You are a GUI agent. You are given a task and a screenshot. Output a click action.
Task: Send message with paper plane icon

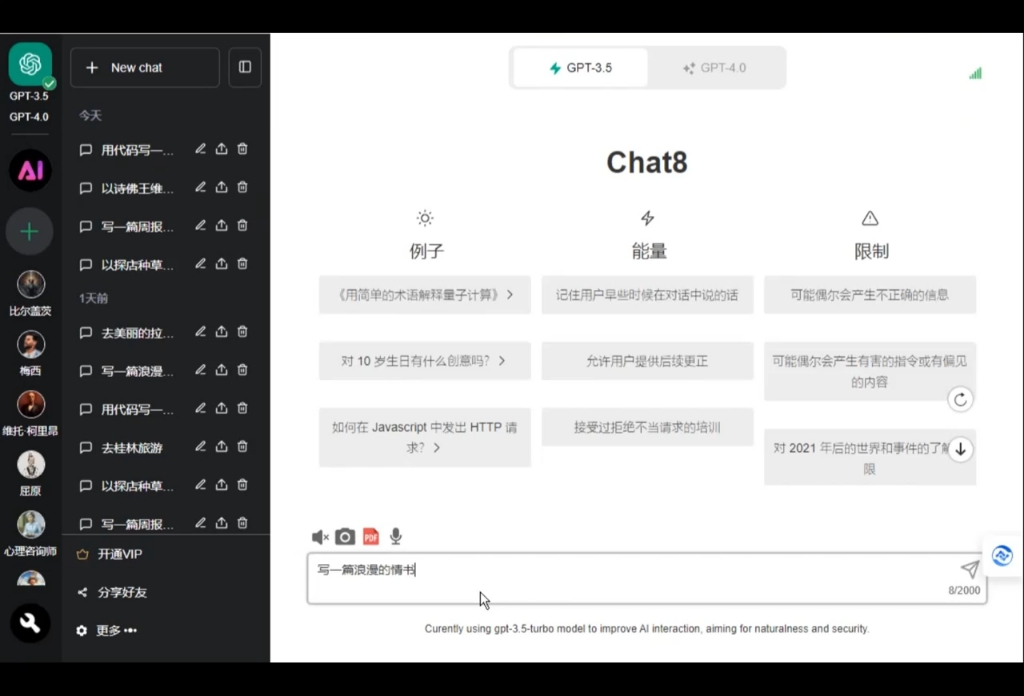pos(970,569)
